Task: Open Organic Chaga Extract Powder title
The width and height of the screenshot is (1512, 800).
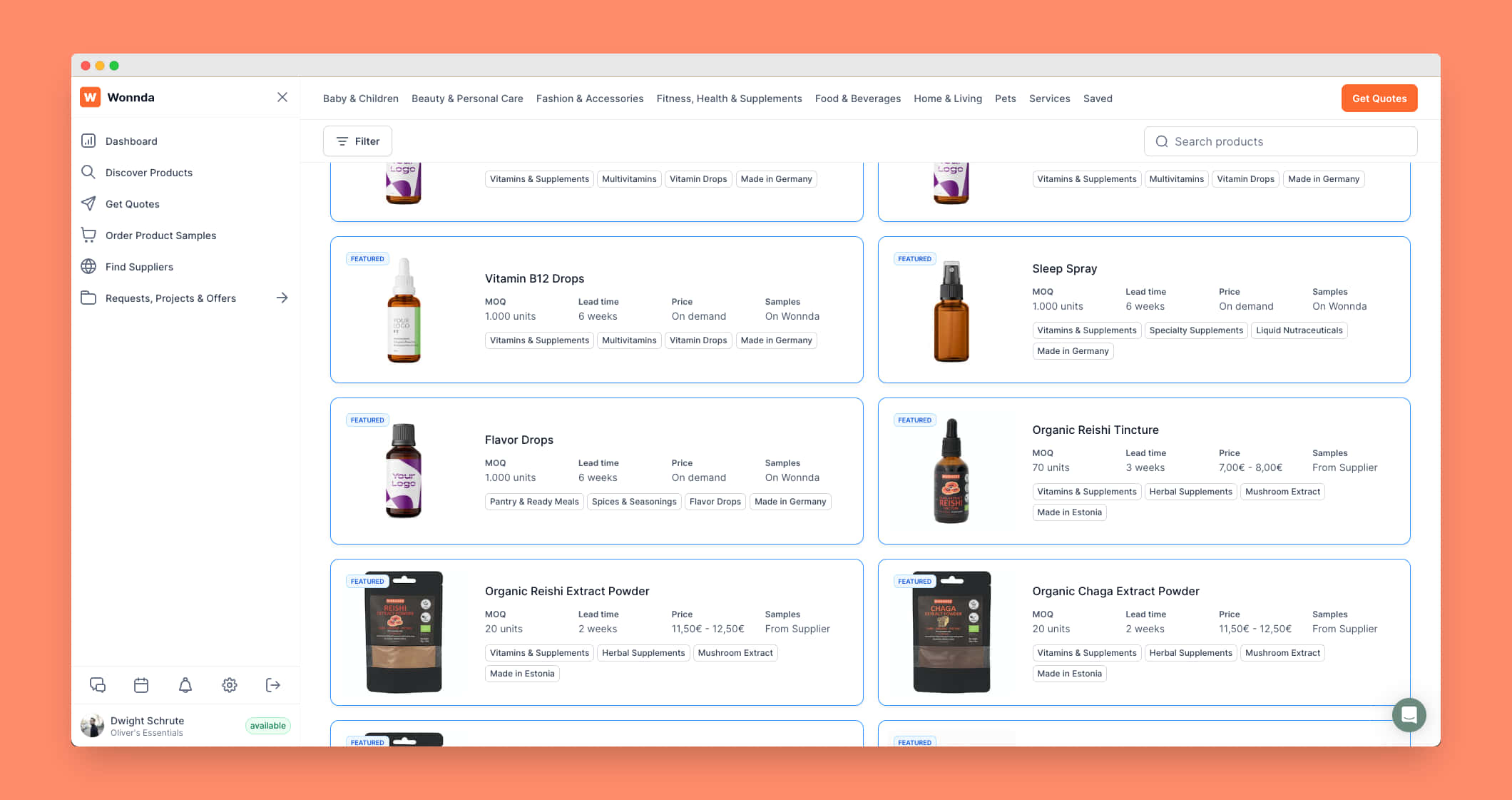Action: (x=1115, y=591)
